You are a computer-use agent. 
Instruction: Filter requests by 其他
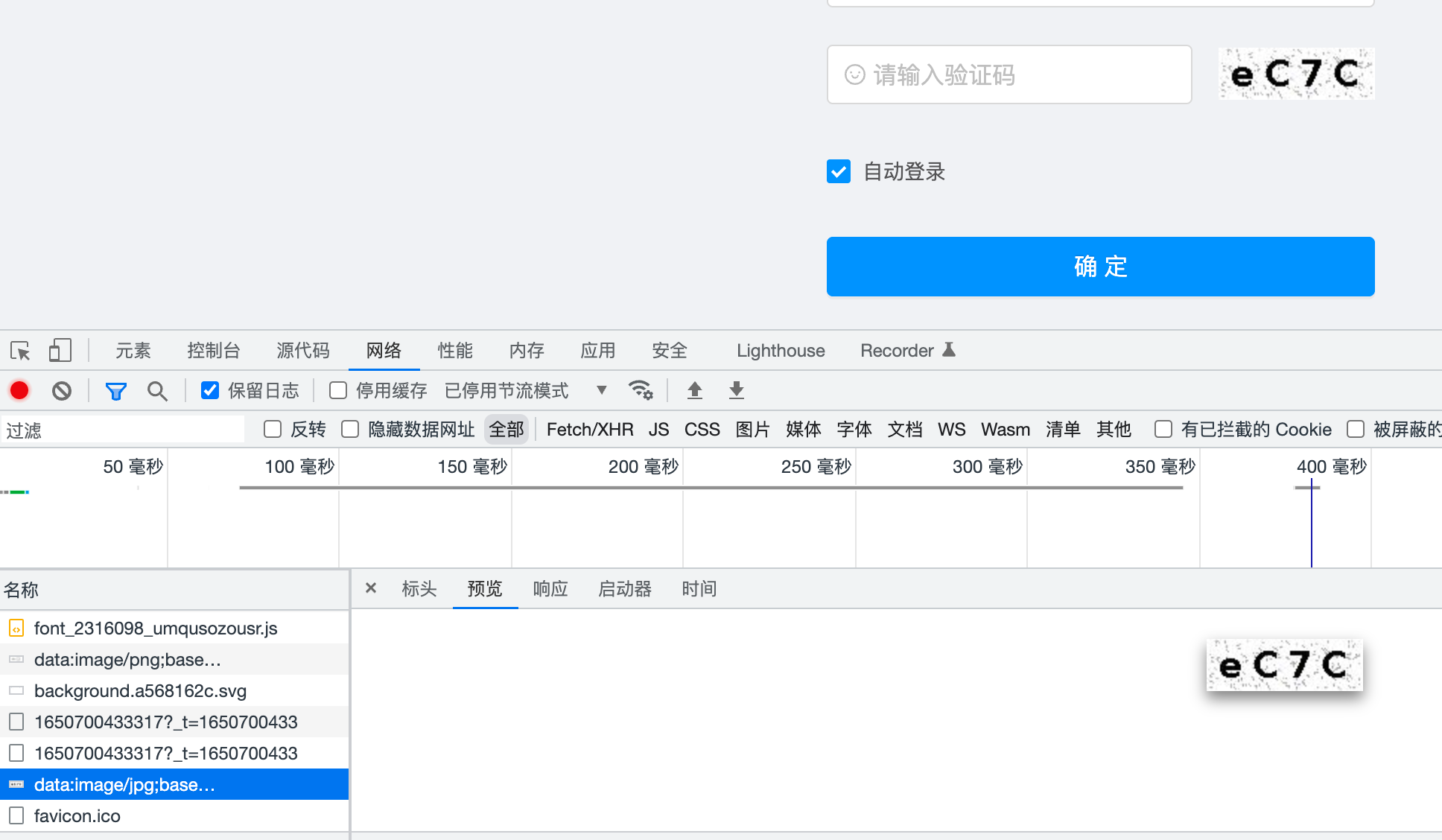(x=1114, y=429)
